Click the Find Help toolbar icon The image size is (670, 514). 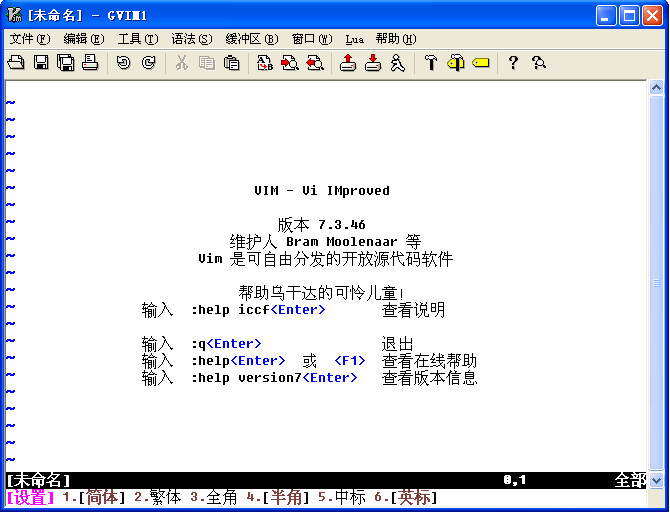click(x=539, y=63)
